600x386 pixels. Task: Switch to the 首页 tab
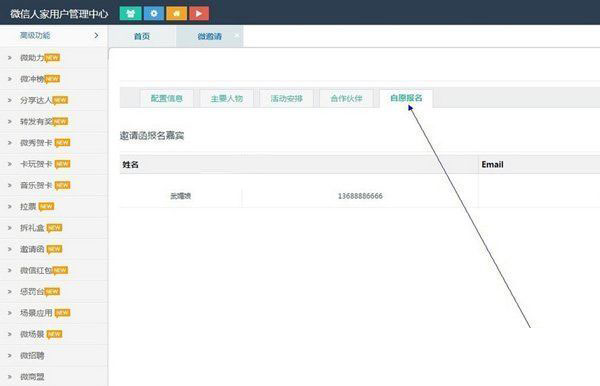pos(142,36)
